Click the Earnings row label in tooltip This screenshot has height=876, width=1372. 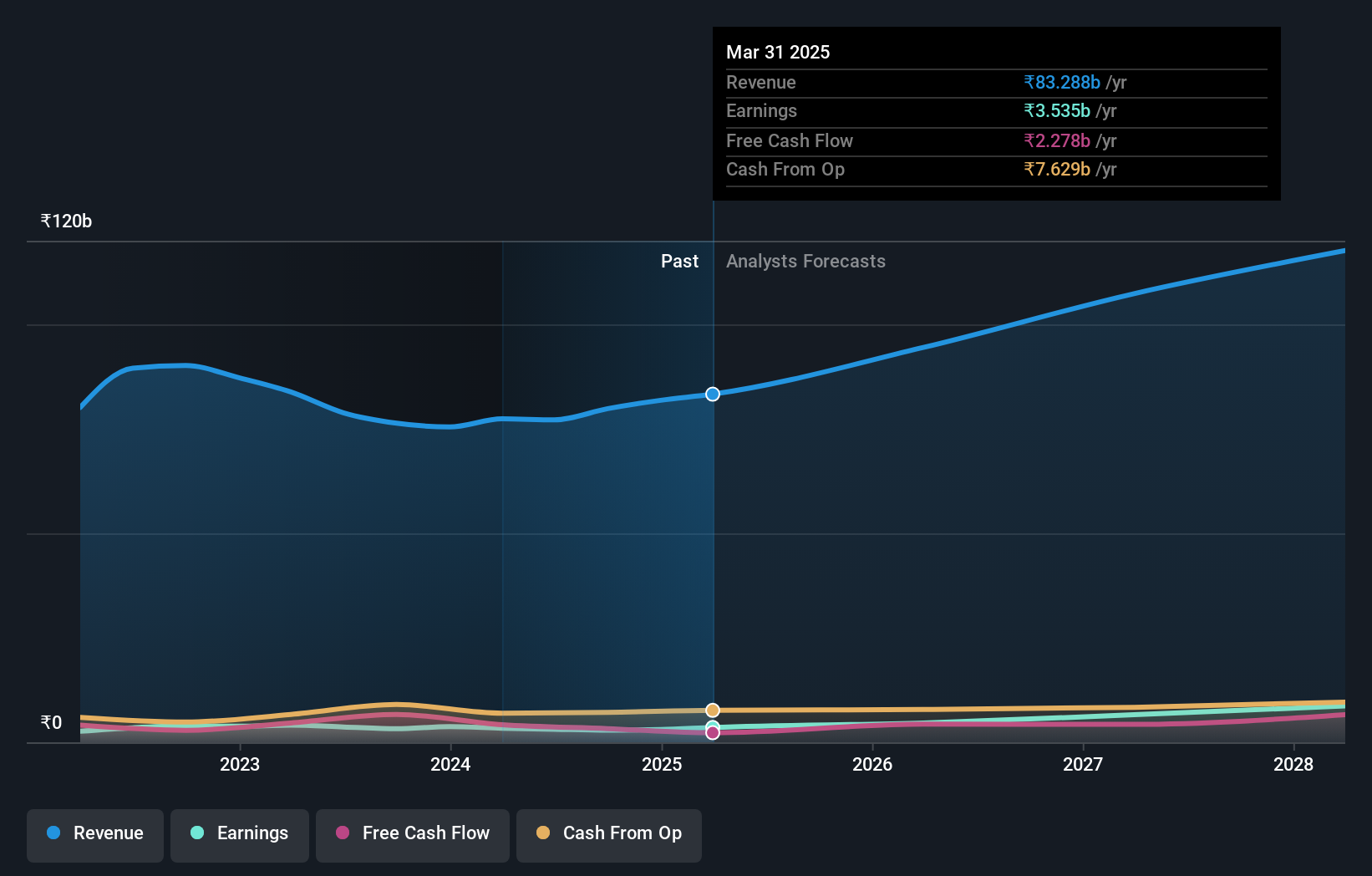point(761,110)
